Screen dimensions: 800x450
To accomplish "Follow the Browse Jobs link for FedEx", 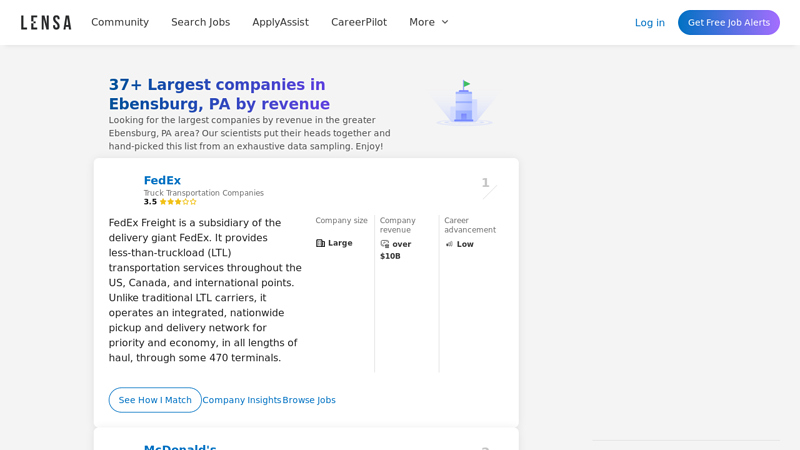I will point(309,400).
